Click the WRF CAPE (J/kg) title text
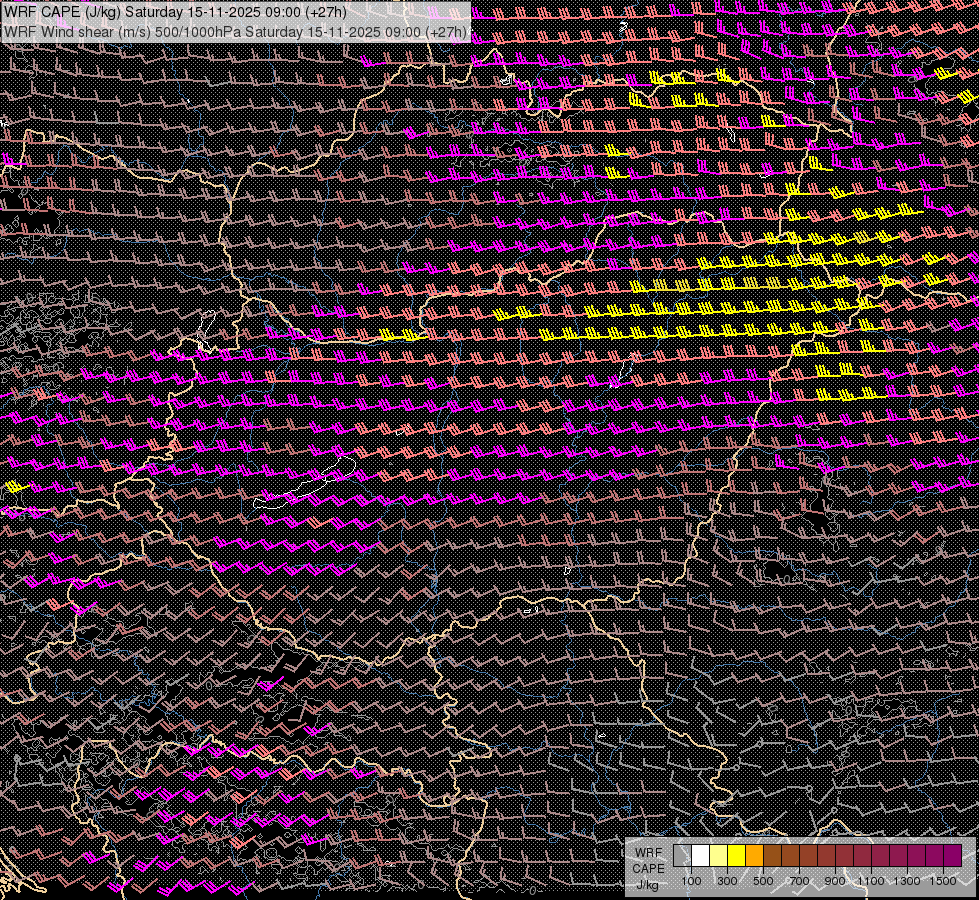 [x=60, y=12]
